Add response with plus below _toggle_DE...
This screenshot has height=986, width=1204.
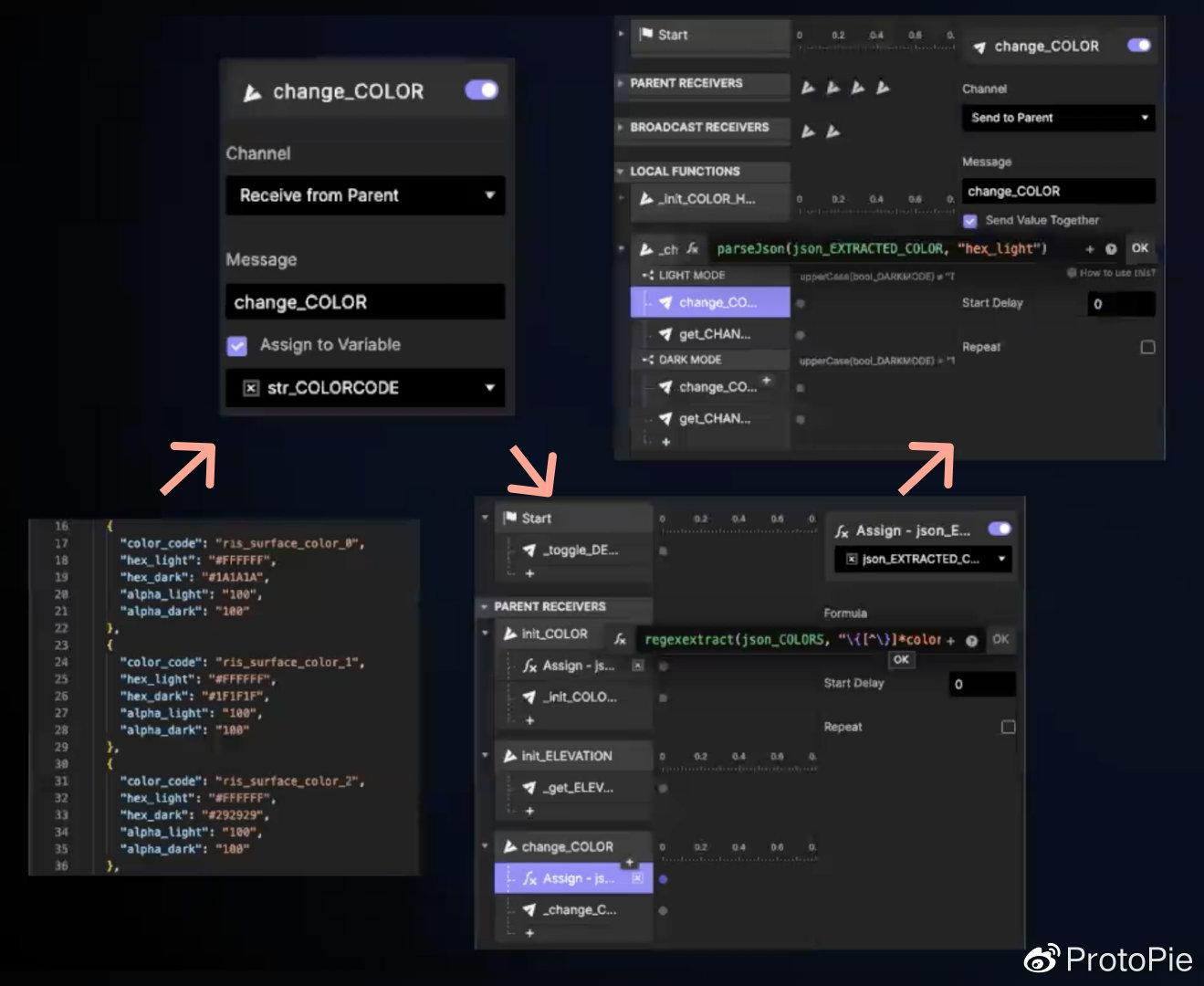pyautogui.click(x=529, y=573)
